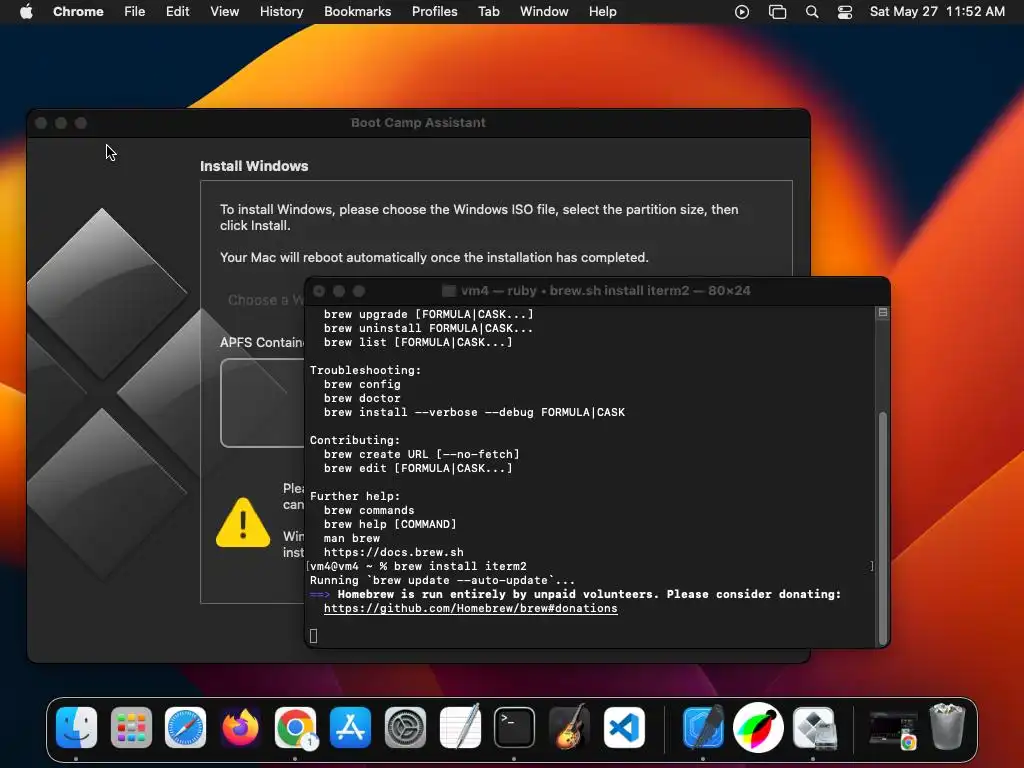Open the Trash from the Dock
Image resolution: width=1024 pixels, height=768 pixels.
(947, 727)
